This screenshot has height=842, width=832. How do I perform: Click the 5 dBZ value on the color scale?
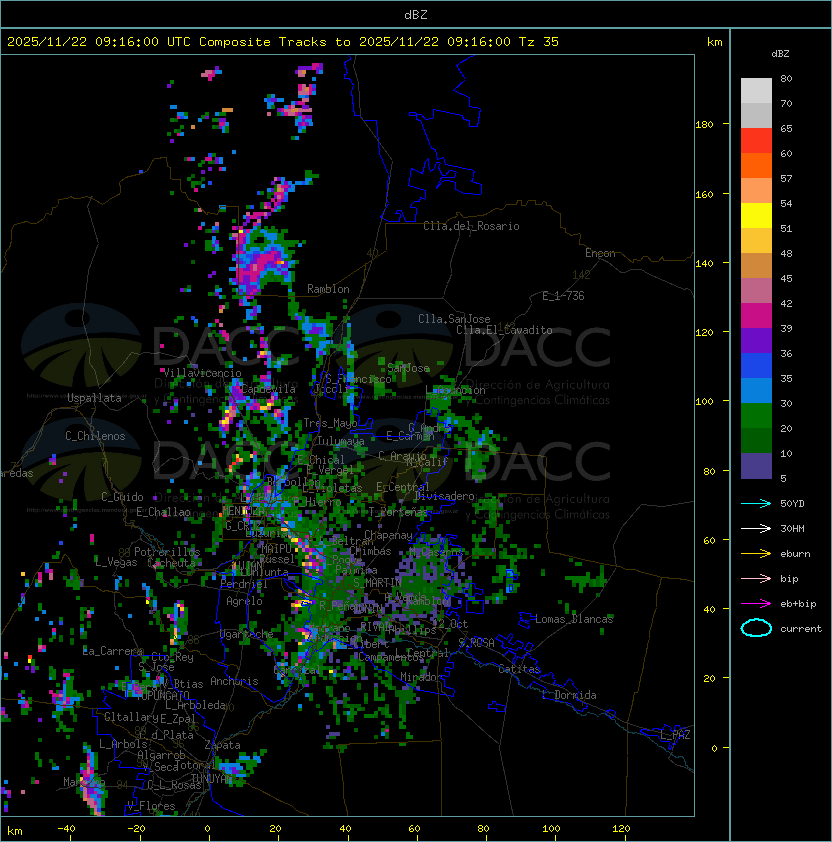pyautogui.click(x=783, y=478)
